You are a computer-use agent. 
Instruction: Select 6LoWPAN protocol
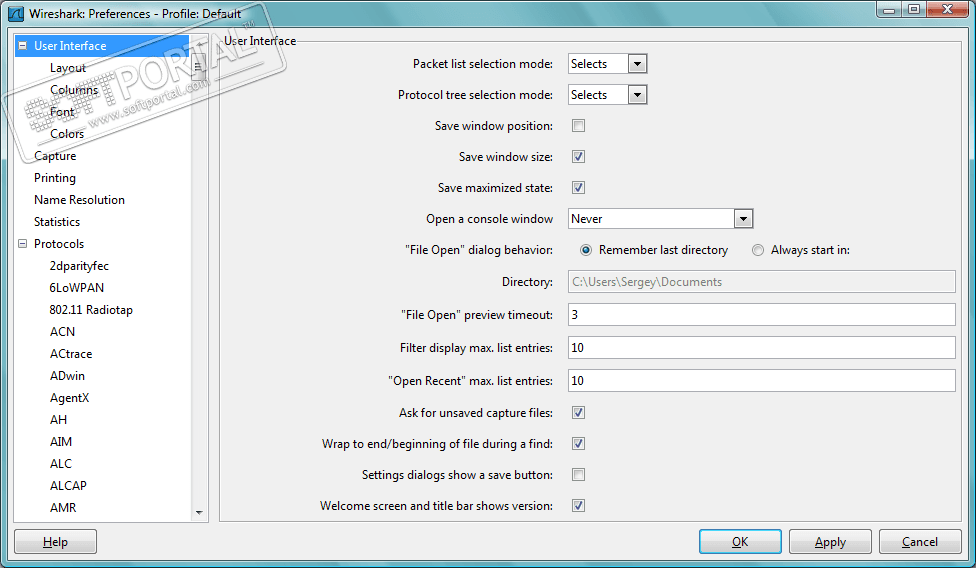click(x=77, y=287)
